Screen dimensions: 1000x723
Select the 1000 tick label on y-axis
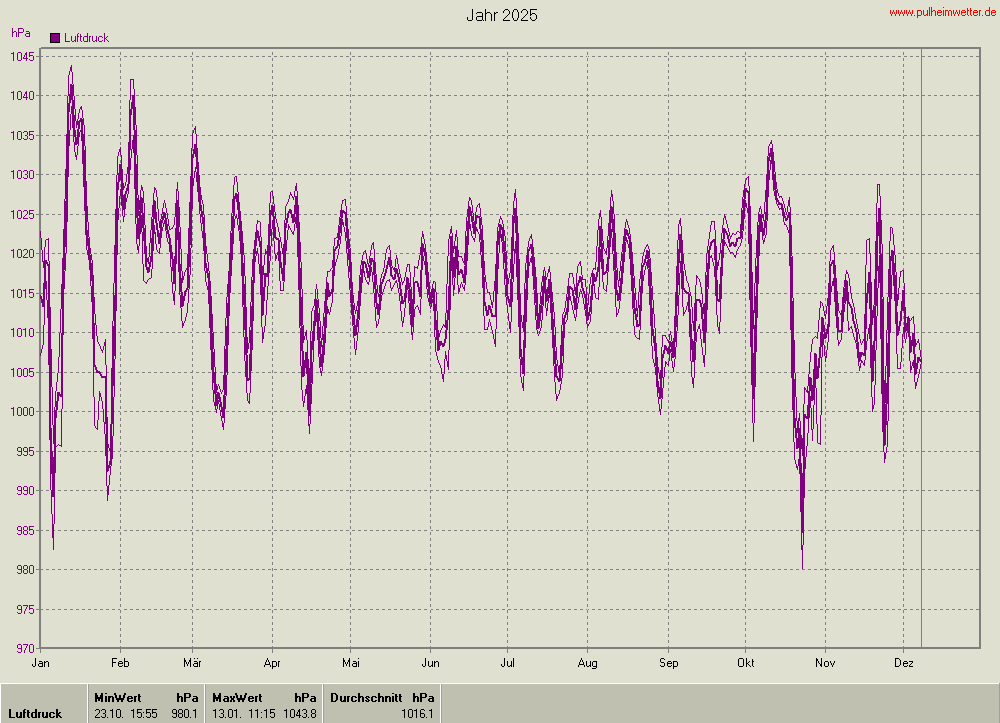pos(24,412)
